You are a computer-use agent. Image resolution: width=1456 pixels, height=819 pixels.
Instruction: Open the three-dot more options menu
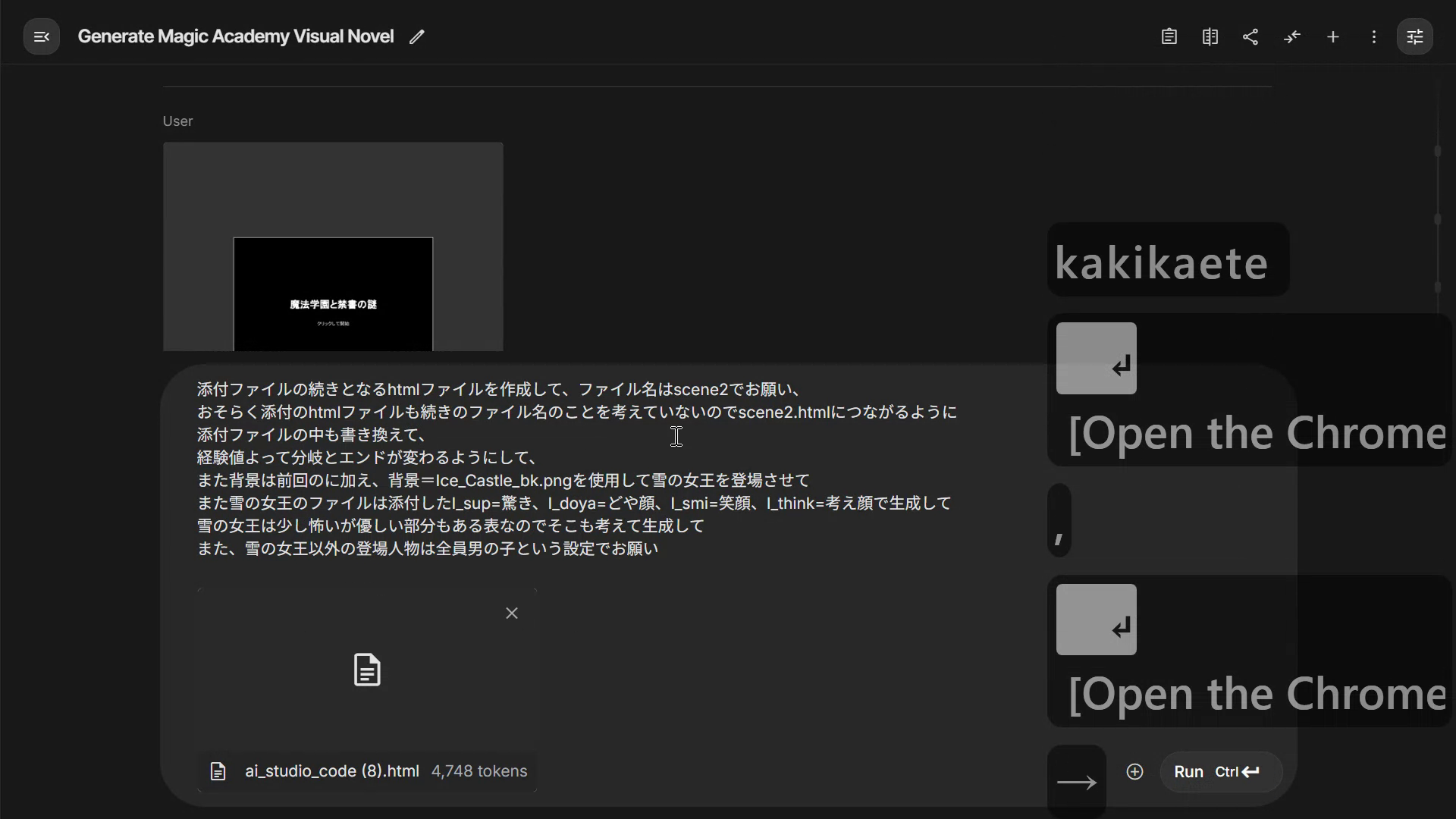point(1373,37)
